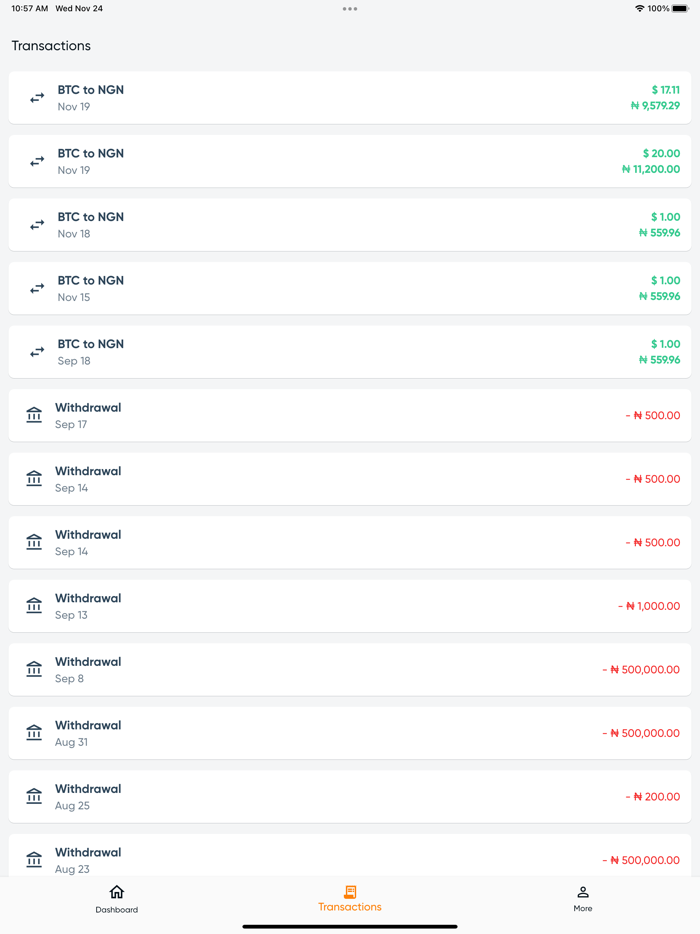This screenshot has width=700, height=934.
Task: Click the bank icon next to the Aug 31 Withdrawal
Action: coord(33,732)
